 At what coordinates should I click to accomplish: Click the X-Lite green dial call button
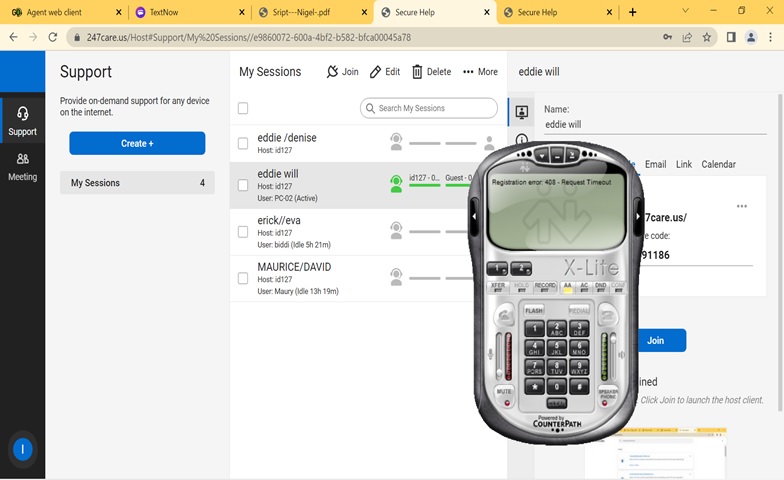tap(504, 316)
